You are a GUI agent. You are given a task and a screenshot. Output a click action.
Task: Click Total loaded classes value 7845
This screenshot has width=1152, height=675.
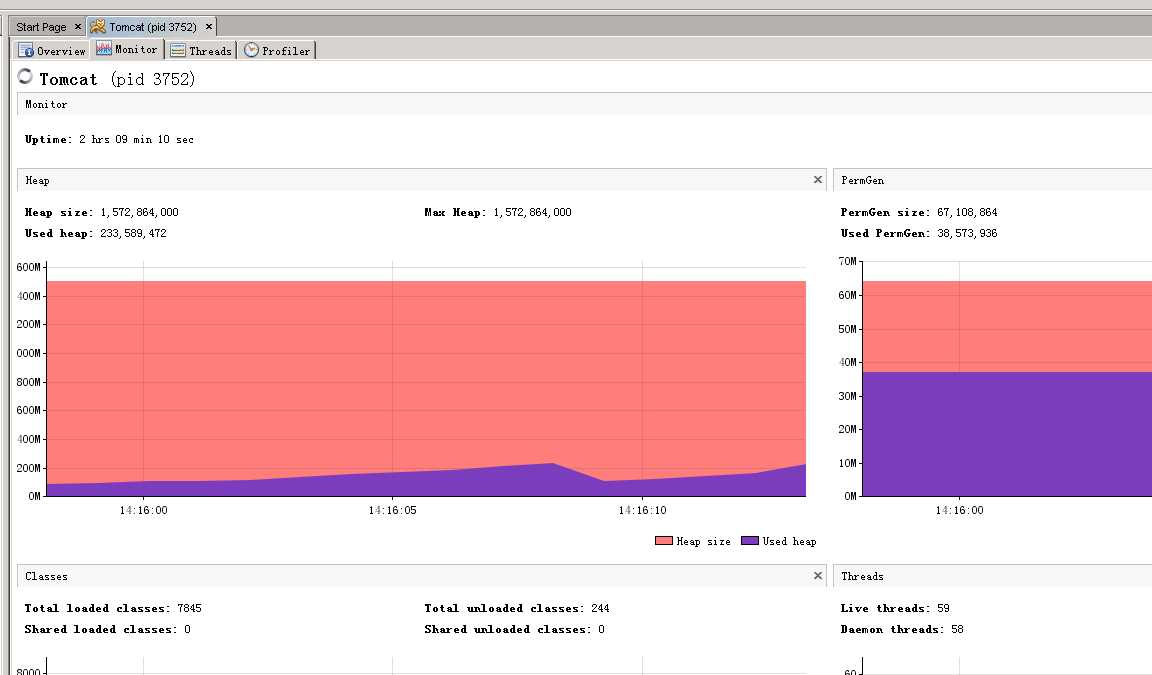(x=190, y=608)
